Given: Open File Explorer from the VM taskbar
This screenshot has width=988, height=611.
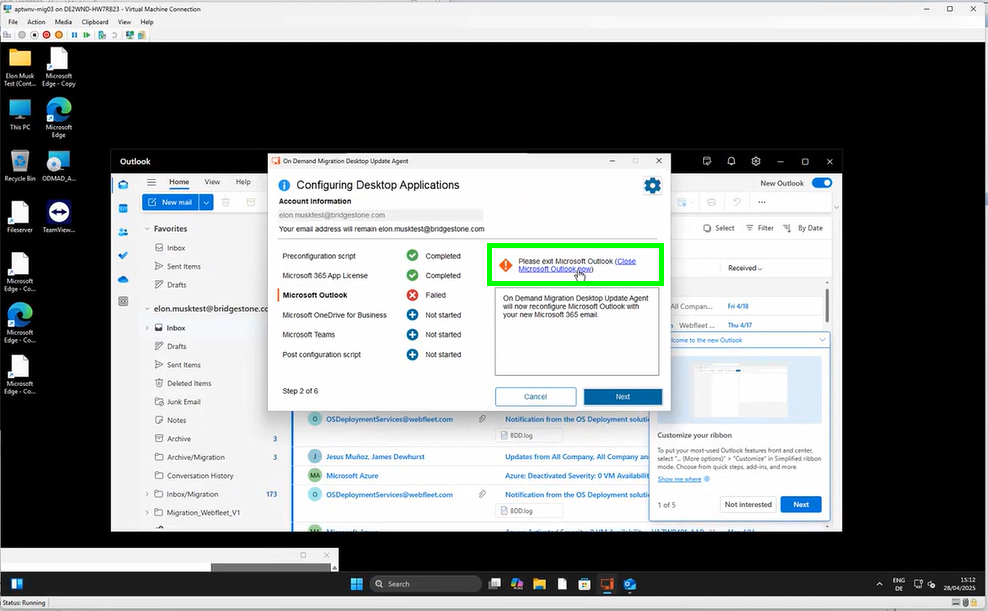Looking at the screenshot, I should 539,584.
